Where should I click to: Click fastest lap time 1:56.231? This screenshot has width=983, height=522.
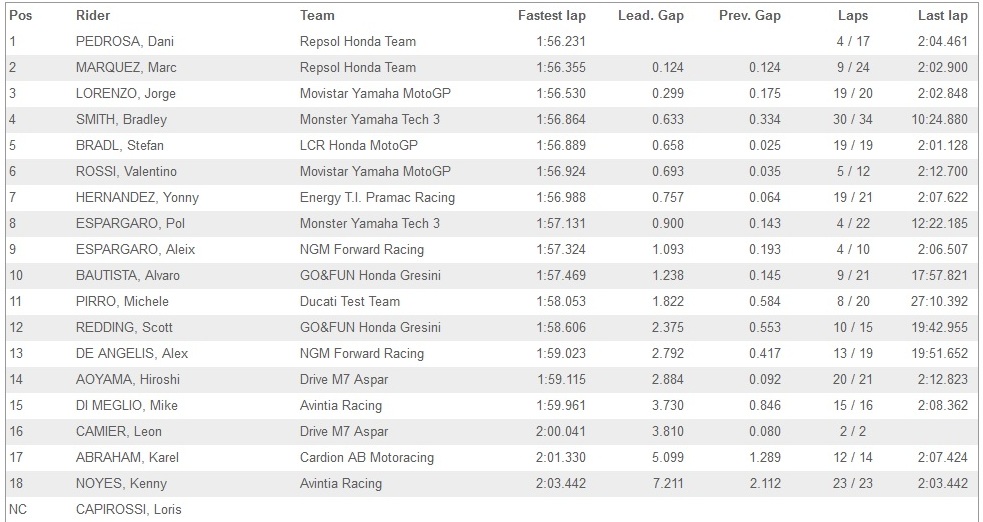(x=560, y=42)
